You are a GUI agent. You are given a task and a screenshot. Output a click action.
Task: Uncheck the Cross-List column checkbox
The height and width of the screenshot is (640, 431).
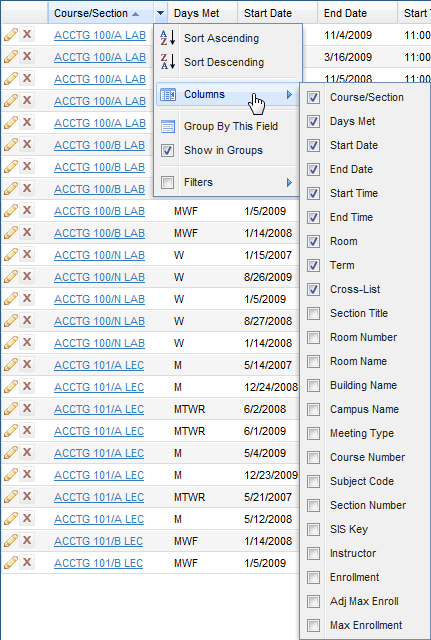pos(313,289)
